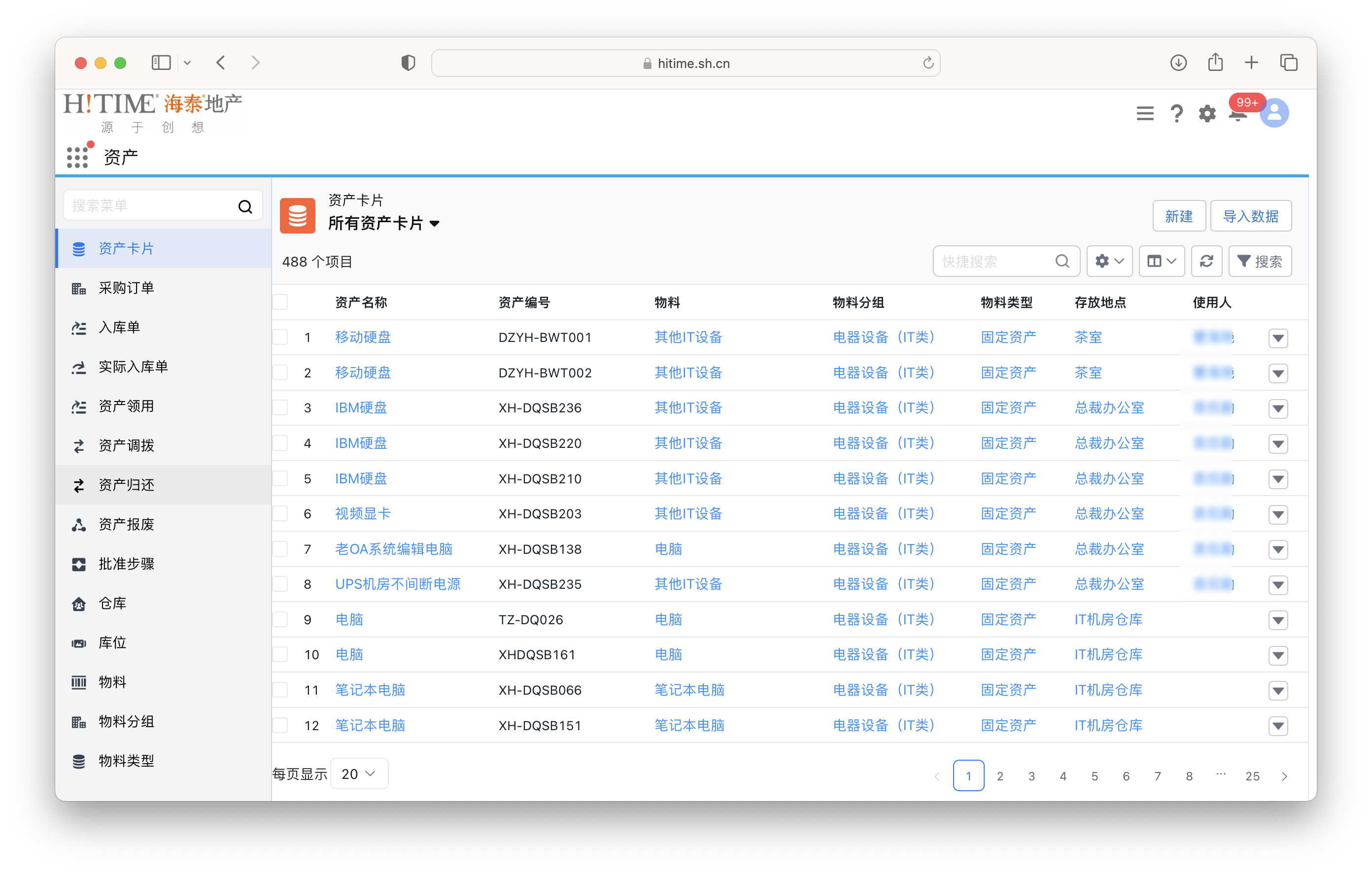The width and height of the screenshot is (1372, 874).
Task: Open row actions dropdown for XHDQSB161
Action: click(1278, 656)
